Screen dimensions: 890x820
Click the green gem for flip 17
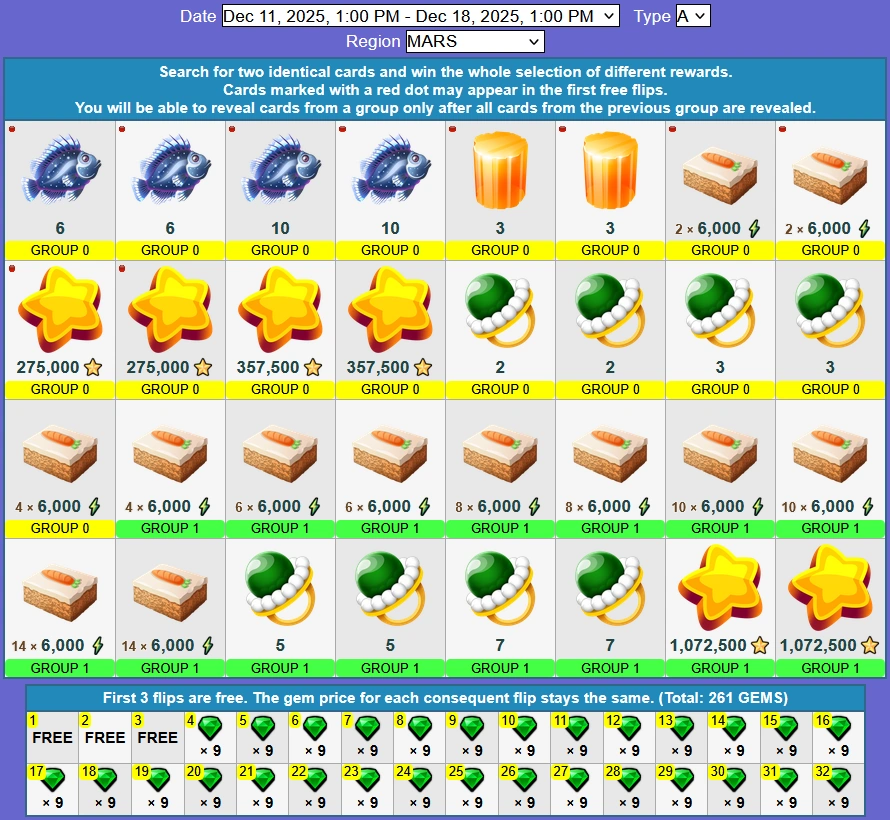53,780
